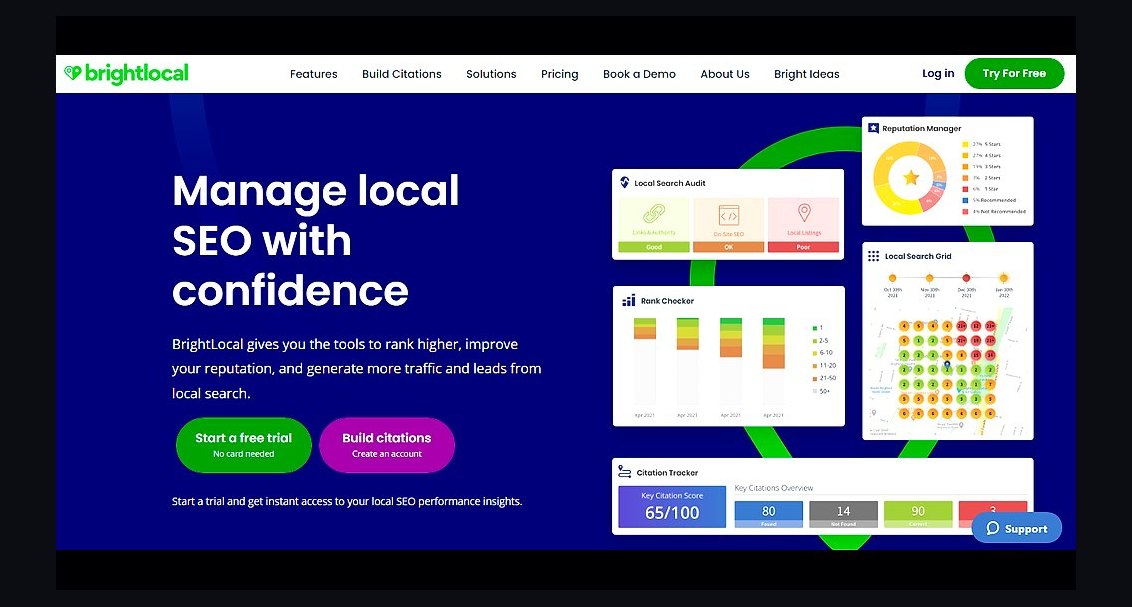
Task: Visit the Bright Ideas section
Action: [x=806, y=74]
